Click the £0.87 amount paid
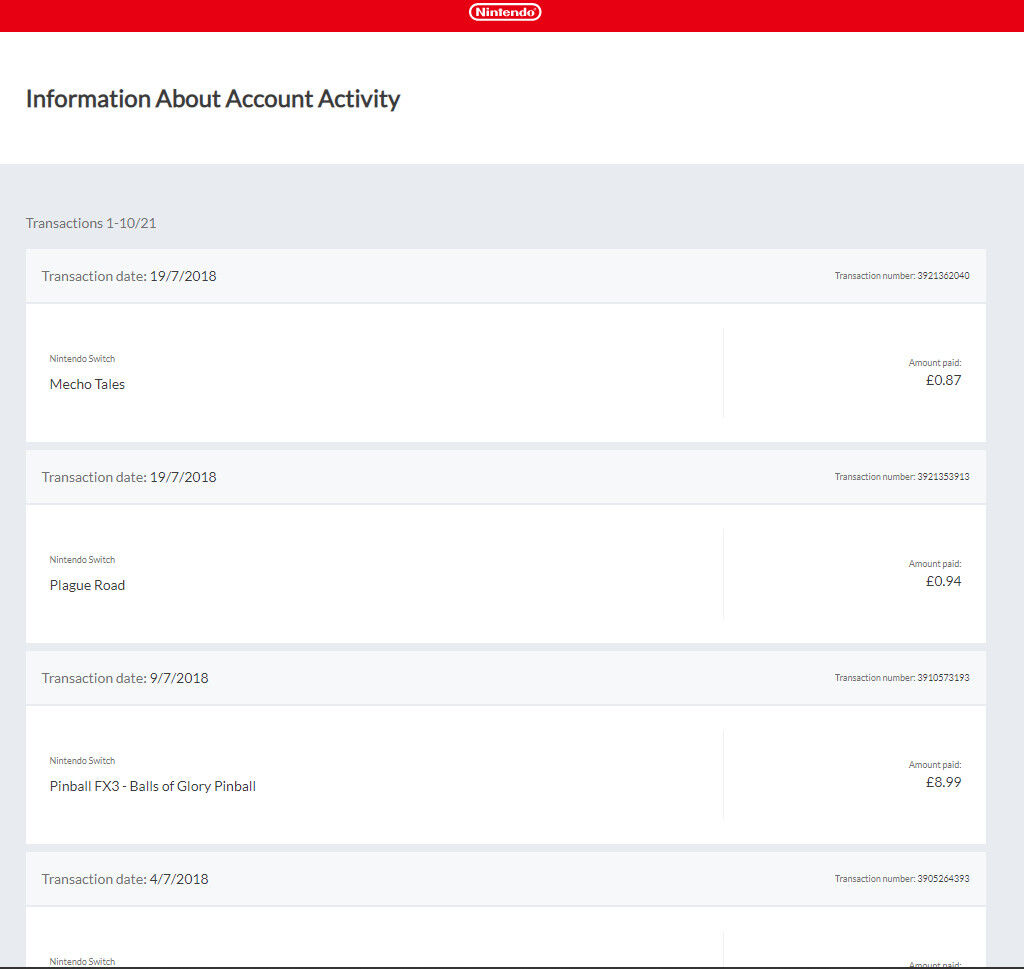Screen dimensions: 1024x969 [943, 380]
